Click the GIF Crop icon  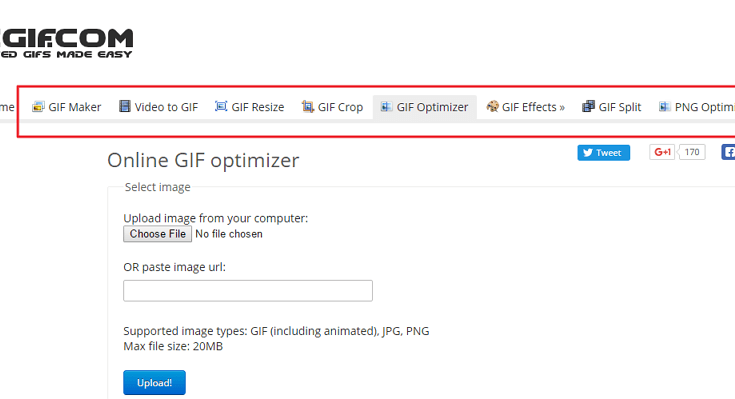pyautogui.click(x=308, y=107)
